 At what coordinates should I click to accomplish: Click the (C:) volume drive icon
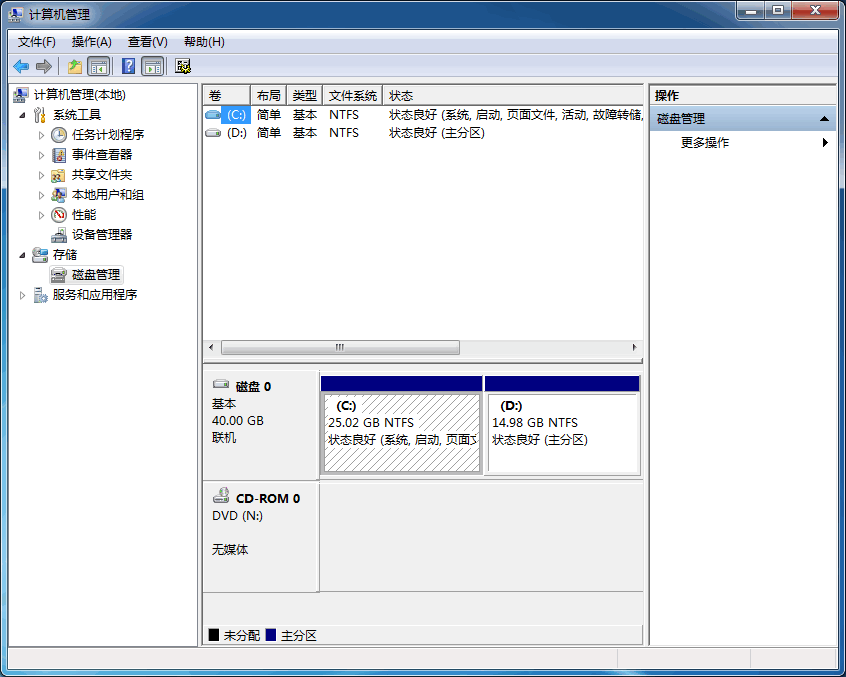coord(213,114)
